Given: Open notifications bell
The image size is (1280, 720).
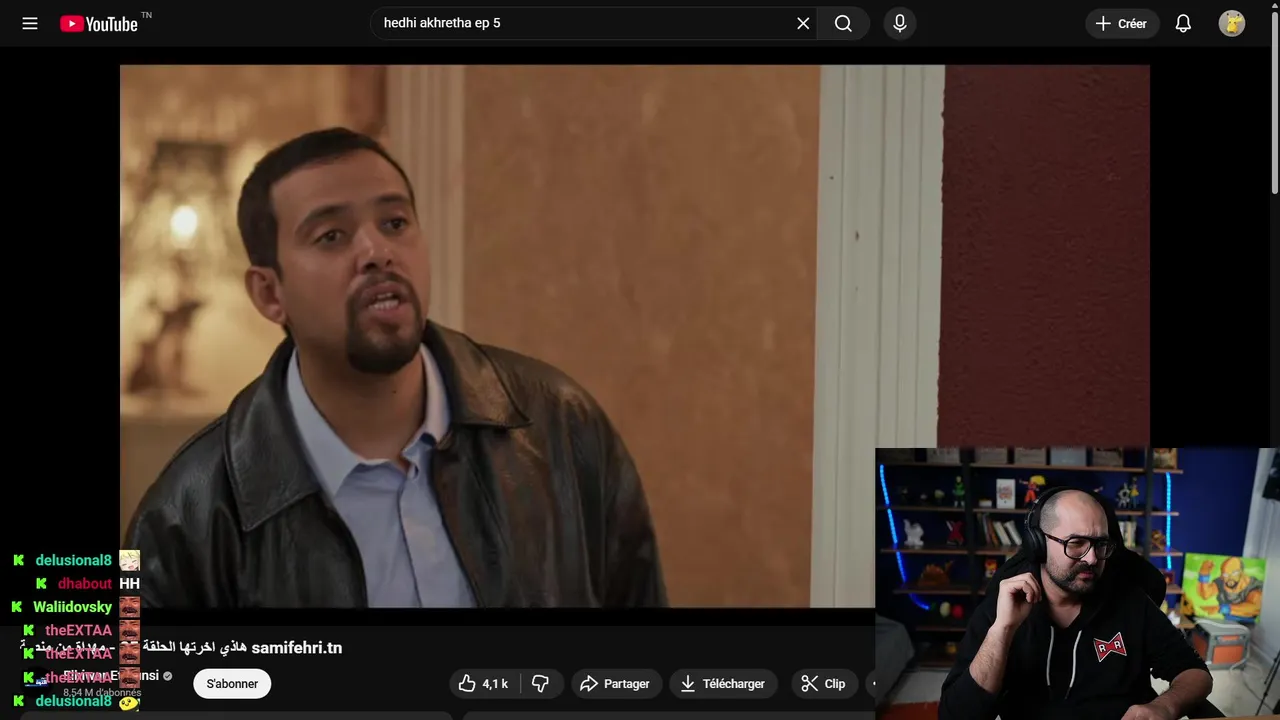Looking at the screenshot, I should [1183, 23].
